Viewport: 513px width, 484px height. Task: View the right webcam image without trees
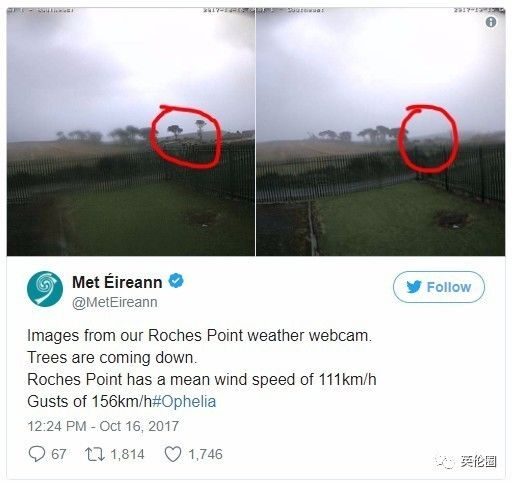(380, 132)
